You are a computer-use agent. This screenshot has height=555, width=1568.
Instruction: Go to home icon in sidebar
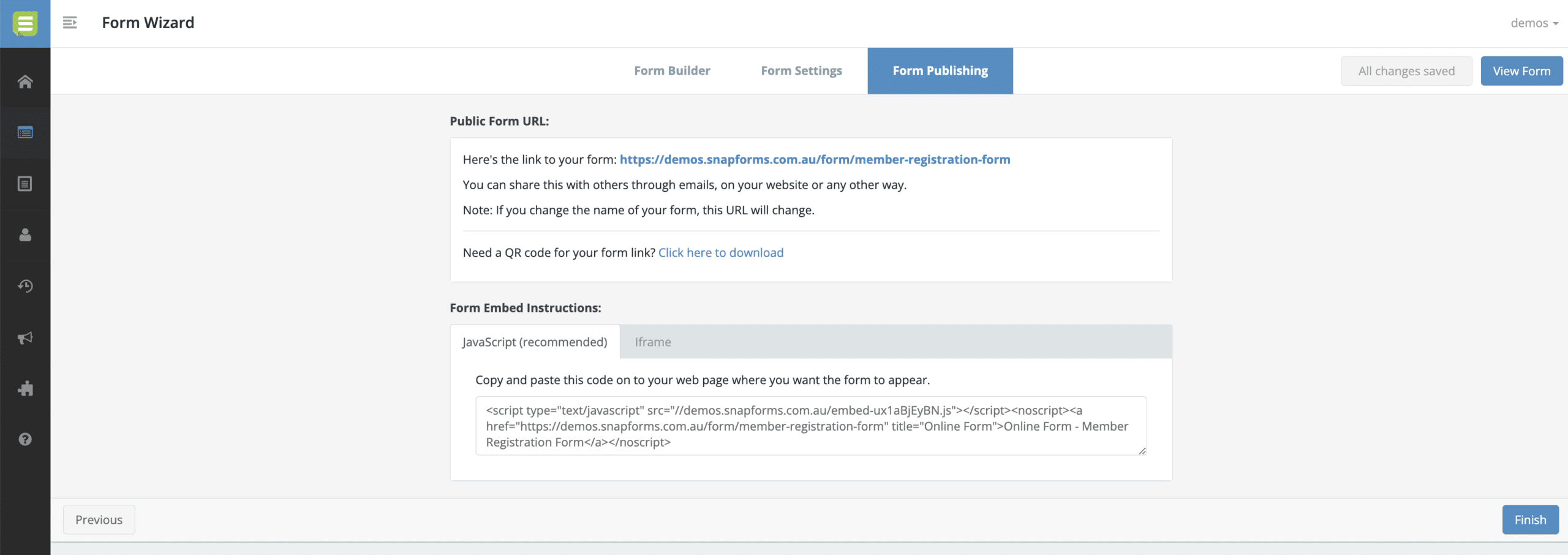[x=25, y=81]
